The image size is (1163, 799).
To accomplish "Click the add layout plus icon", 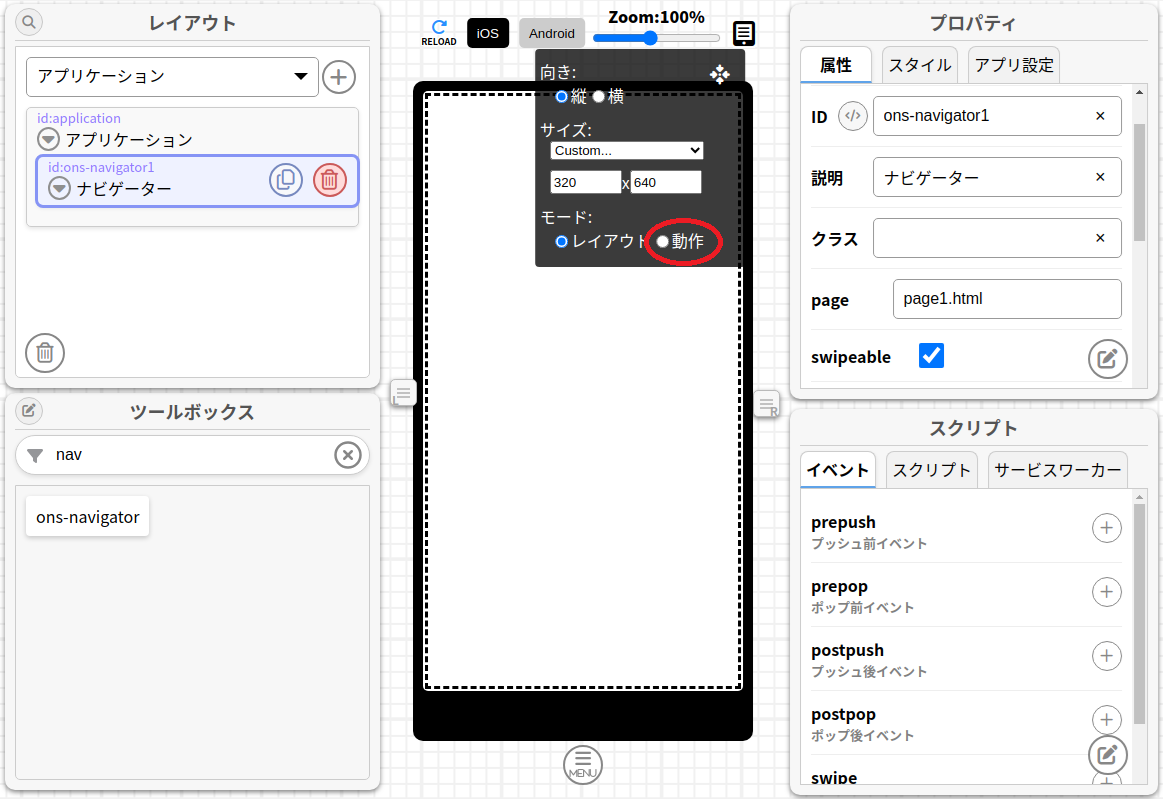I will pyautogui.click(x=339, y=77).
